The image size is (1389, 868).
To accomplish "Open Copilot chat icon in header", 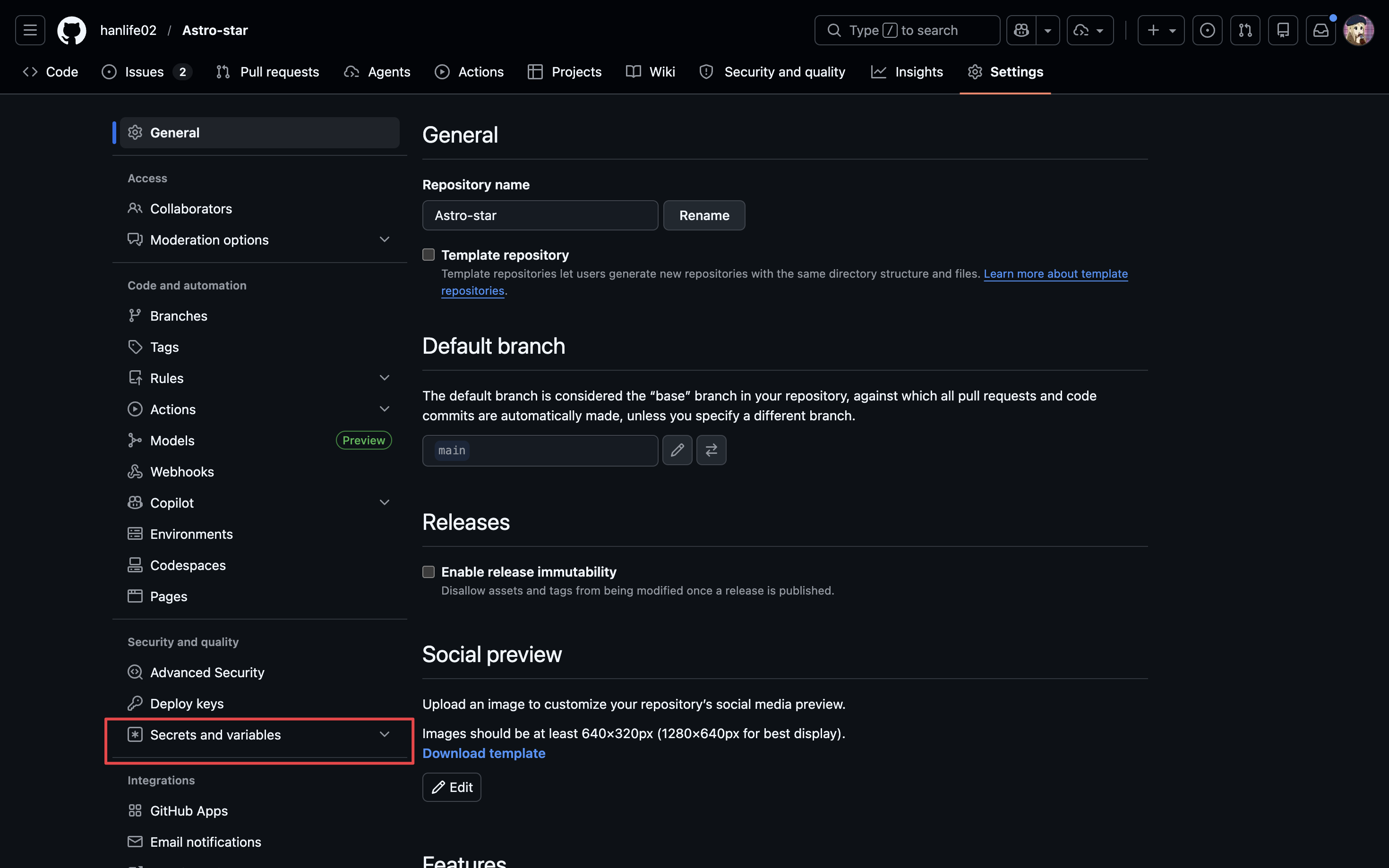I will click(1021, 30).
